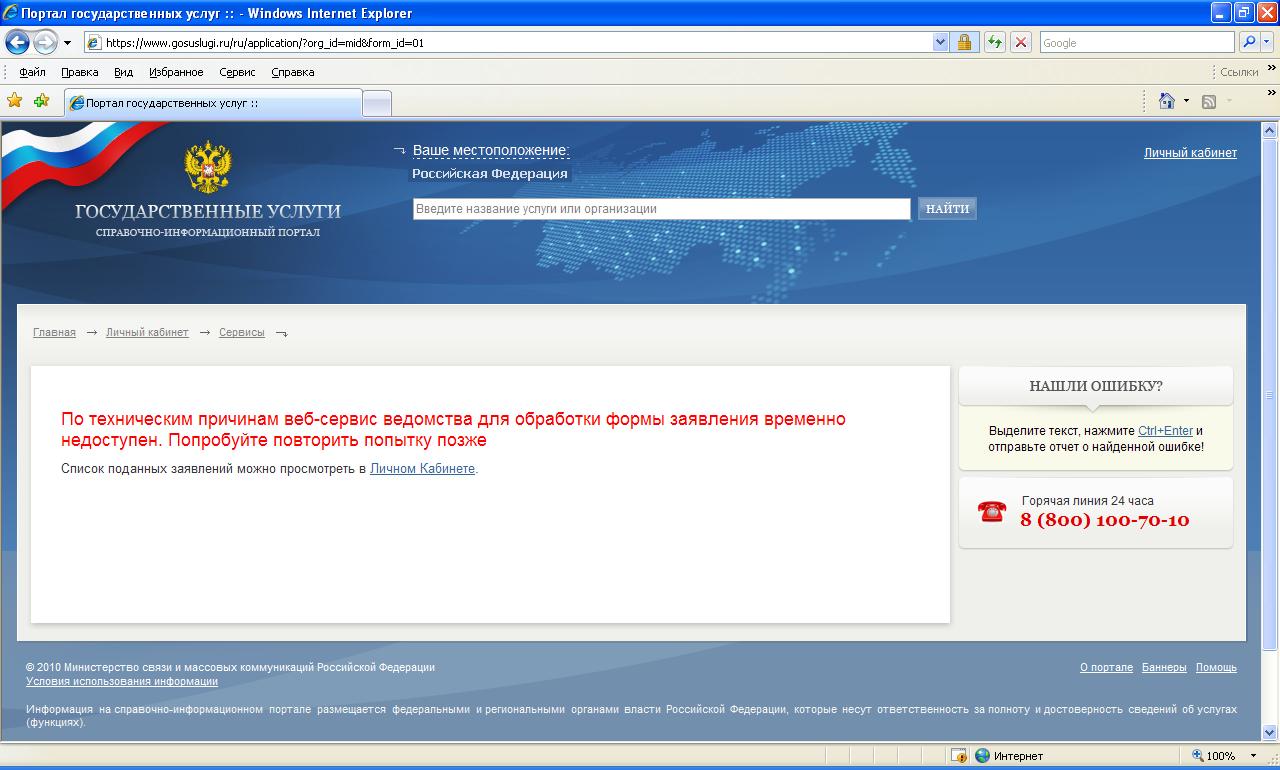This screenshot has width=1280, height=770.
Task: Click the Государственные услуги portal title
Action: coord(208,211)
